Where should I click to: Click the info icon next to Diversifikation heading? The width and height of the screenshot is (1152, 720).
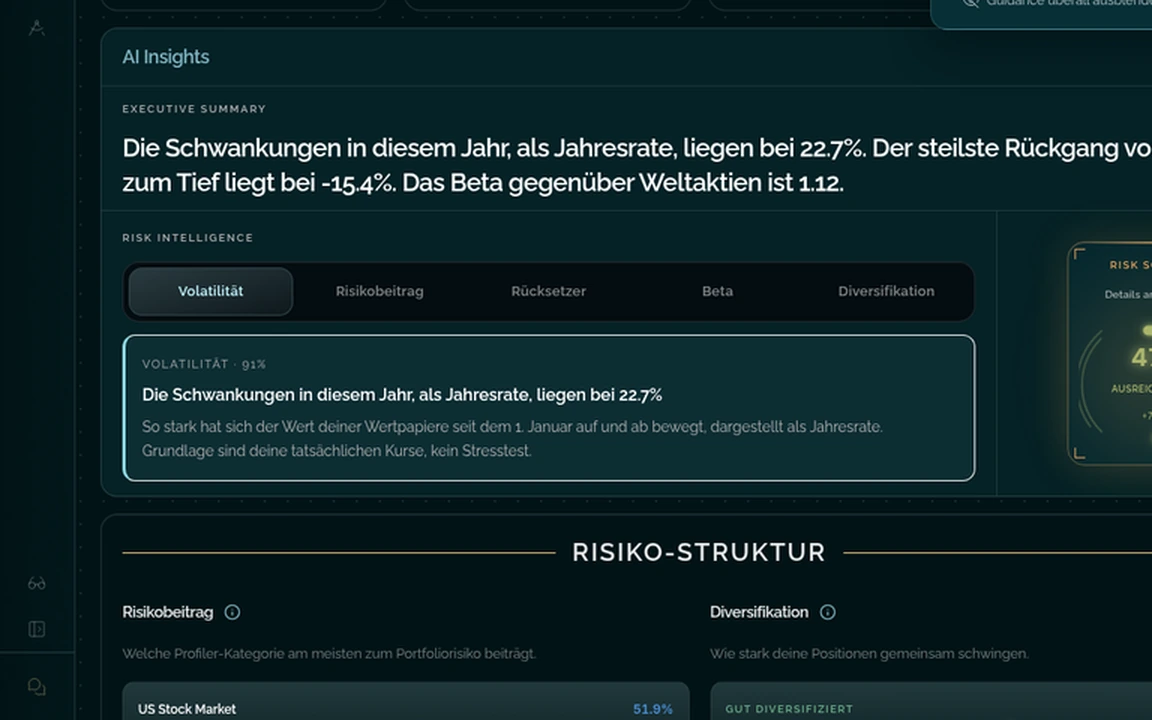tap(827, 612)
